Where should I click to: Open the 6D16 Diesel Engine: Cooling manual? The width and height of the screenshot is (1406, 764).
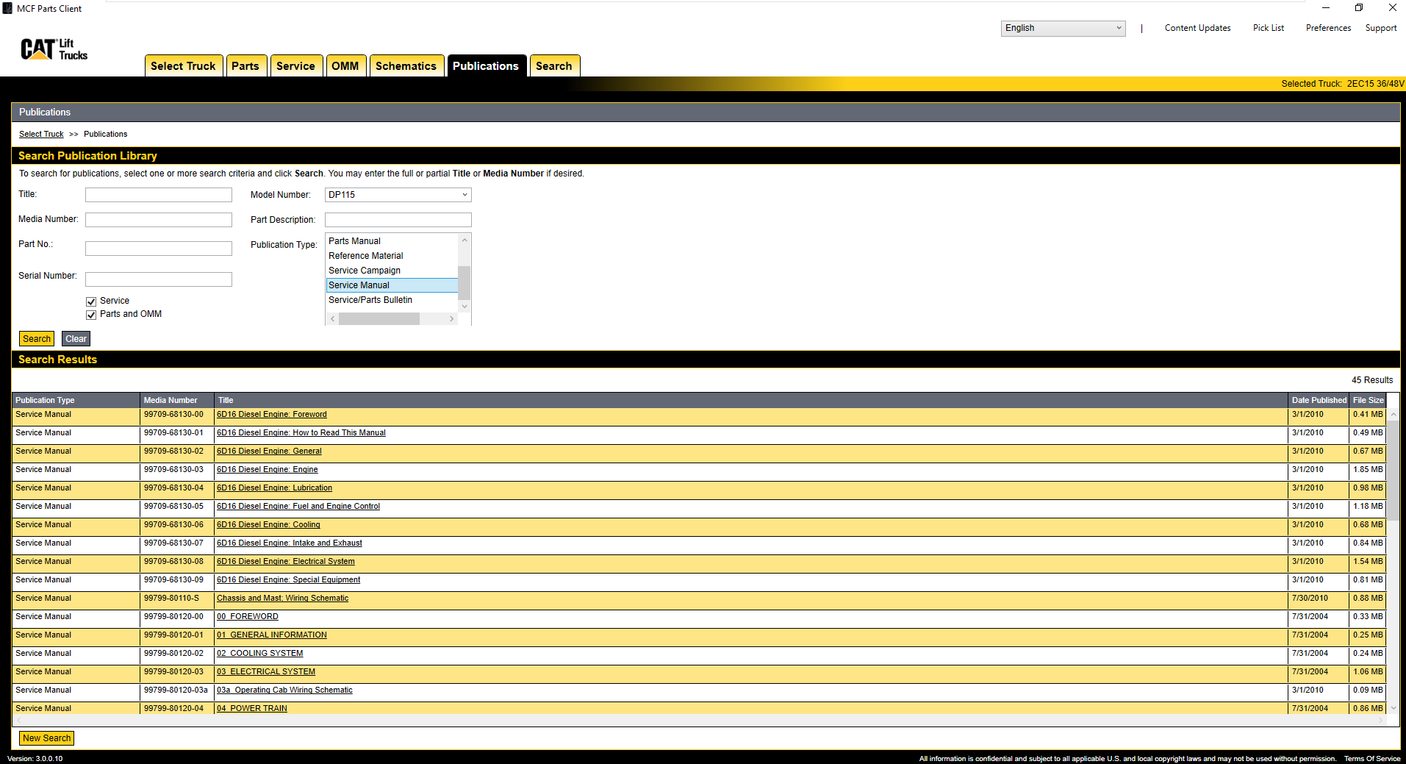click(x=268, y=524)
